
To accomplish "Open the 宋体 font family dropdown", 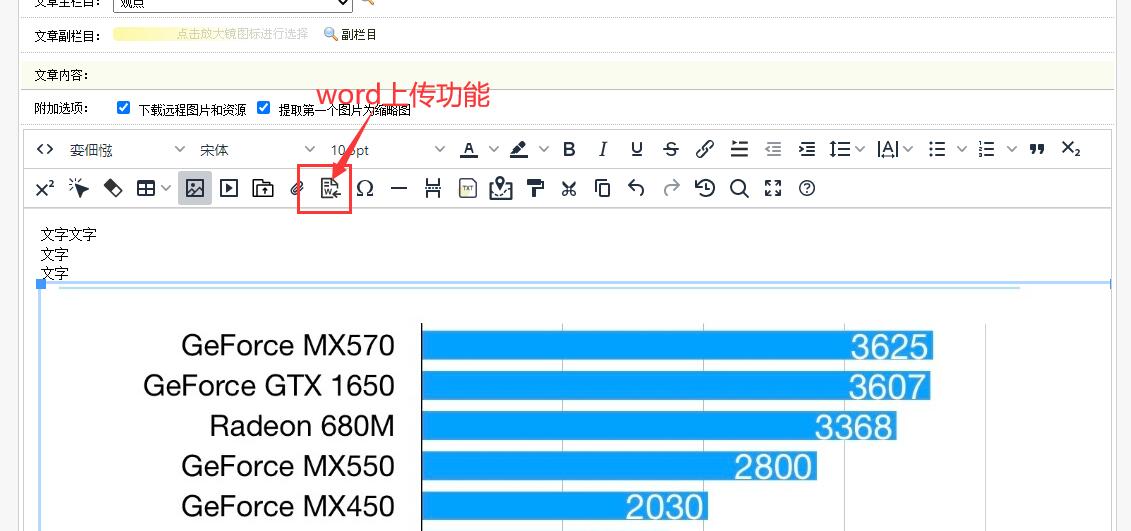I will tap(258, 150).
